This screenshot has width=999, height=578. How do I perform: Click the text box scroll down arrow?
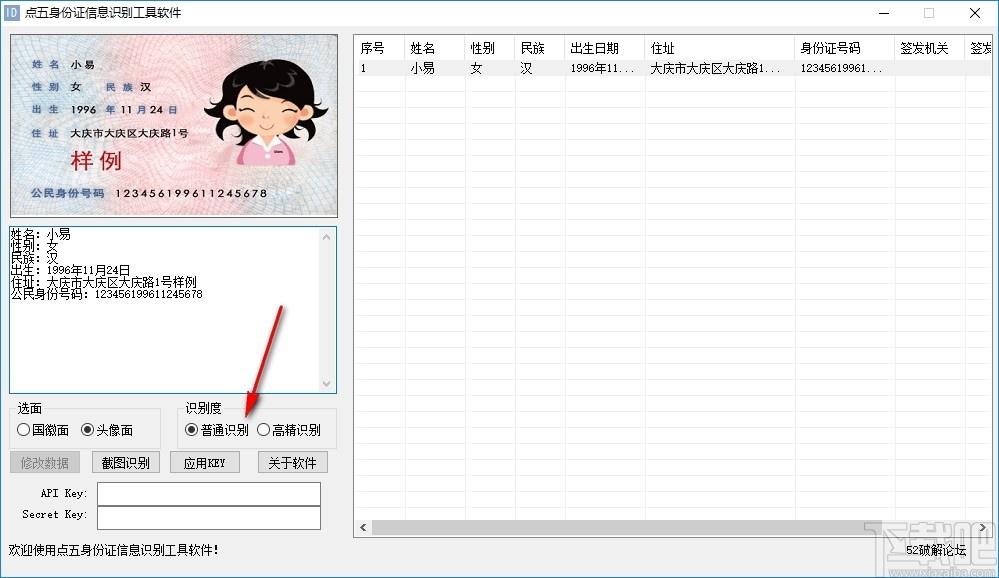tap(326, 384)
